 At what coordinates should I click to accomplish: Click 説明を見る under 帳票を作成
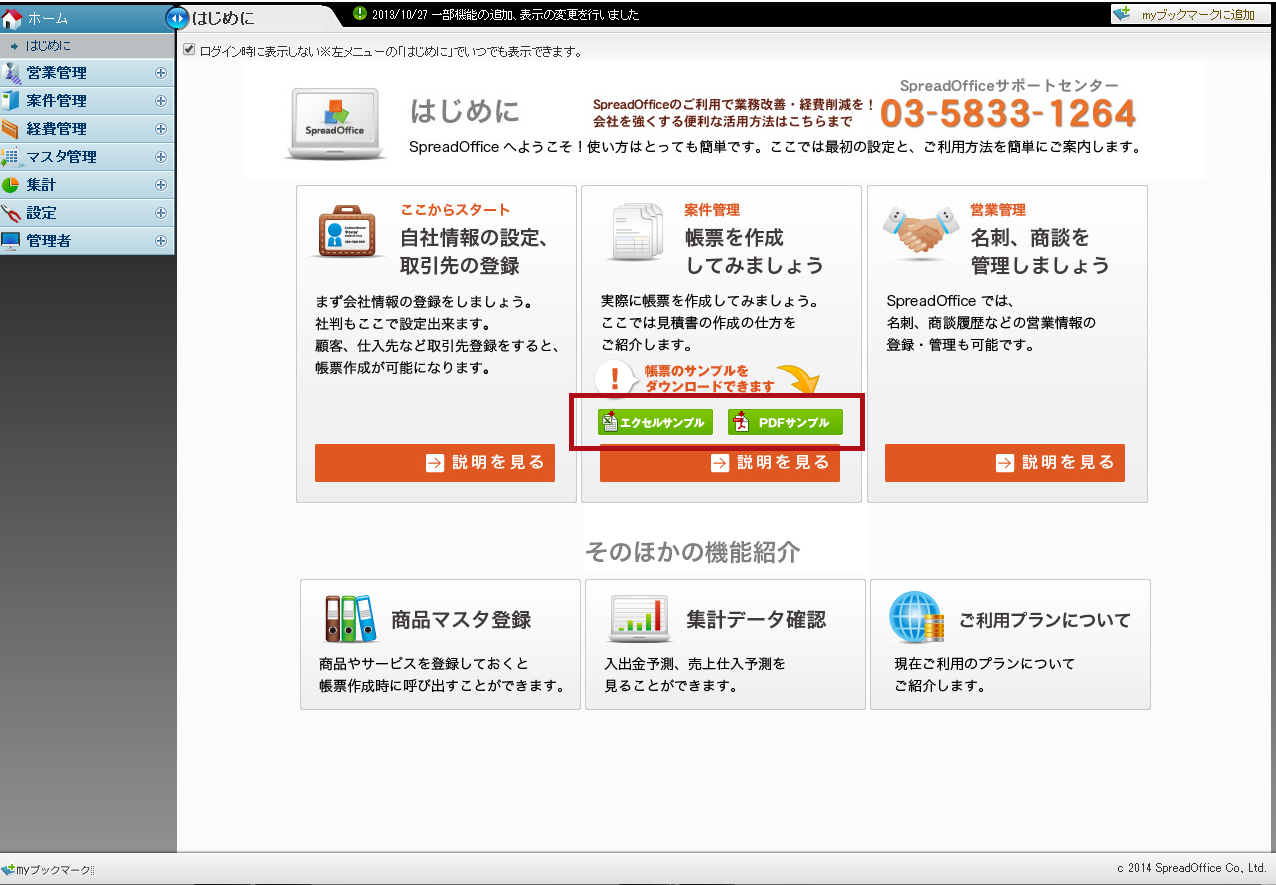(x=720, y=463)
